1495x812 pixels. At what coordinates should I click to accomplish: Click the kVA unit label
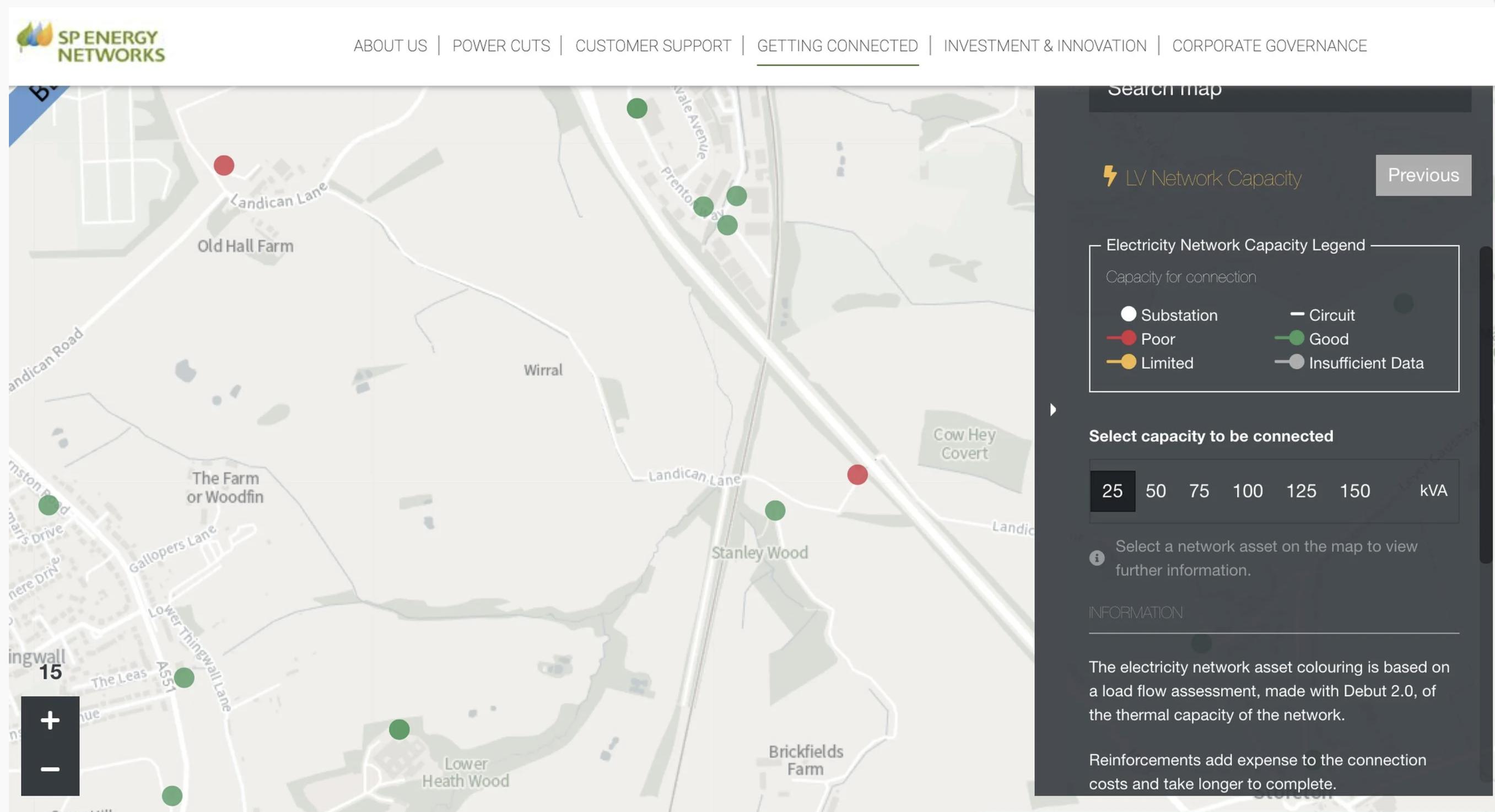pos(1433,490)
